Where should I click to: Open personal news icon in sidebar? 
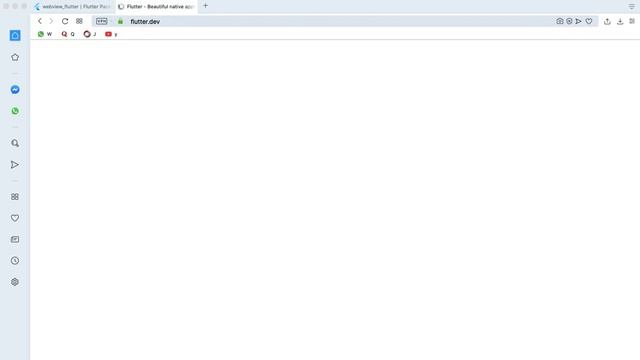(x=15, y=240)
